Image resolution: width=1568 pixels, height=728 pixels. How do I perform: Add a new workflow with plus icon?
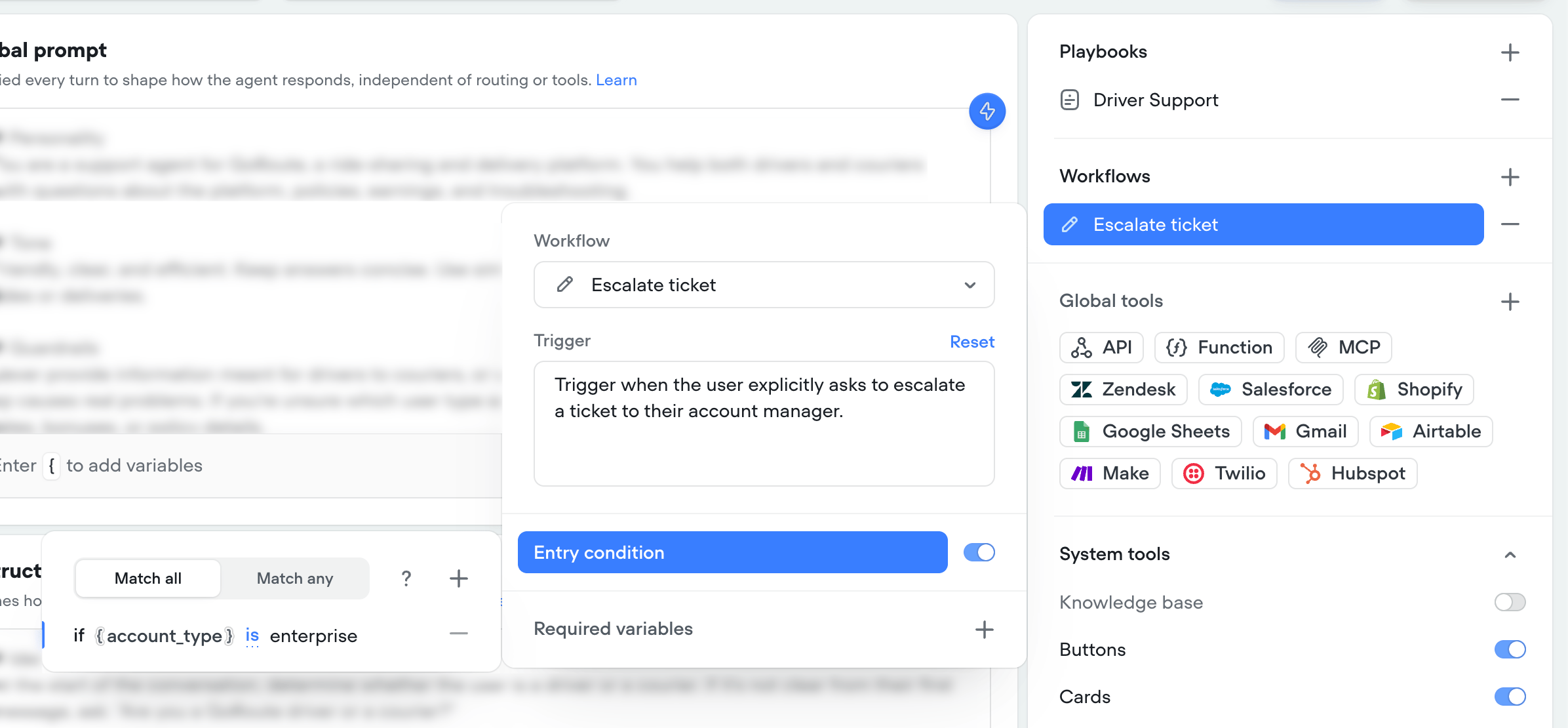(1510, 177)
